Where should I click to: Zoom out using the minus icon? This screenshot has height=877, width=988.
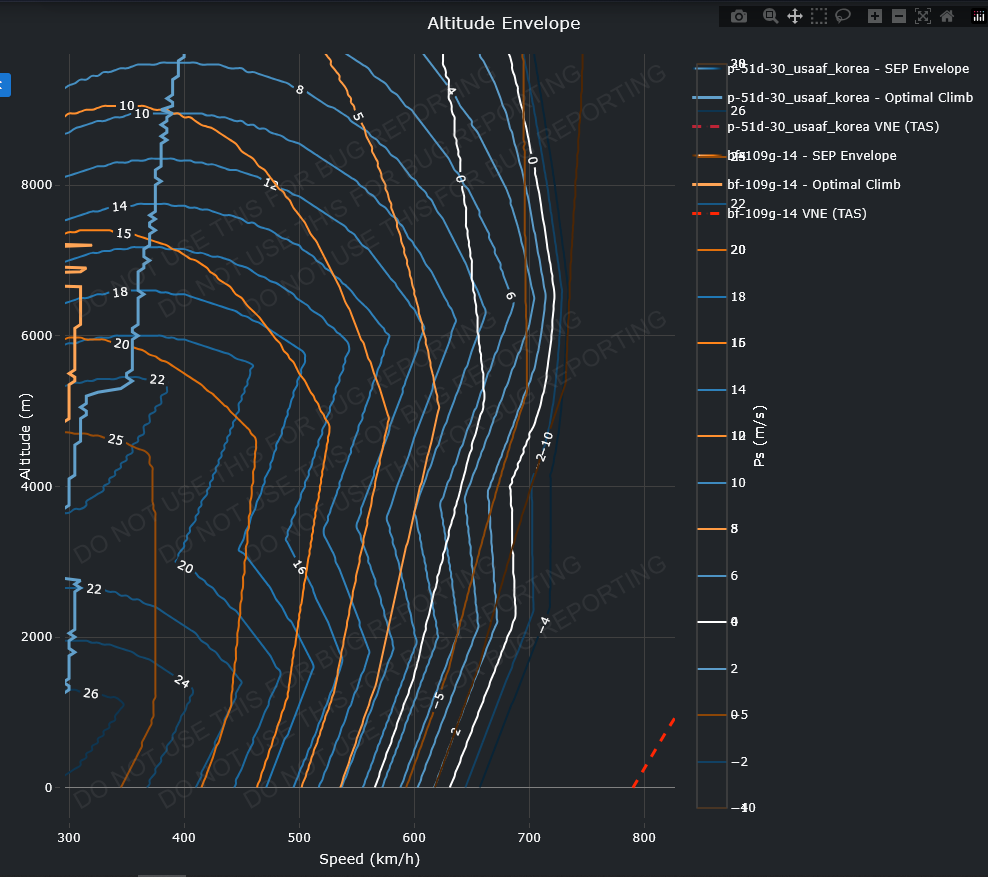pos(898,16)
